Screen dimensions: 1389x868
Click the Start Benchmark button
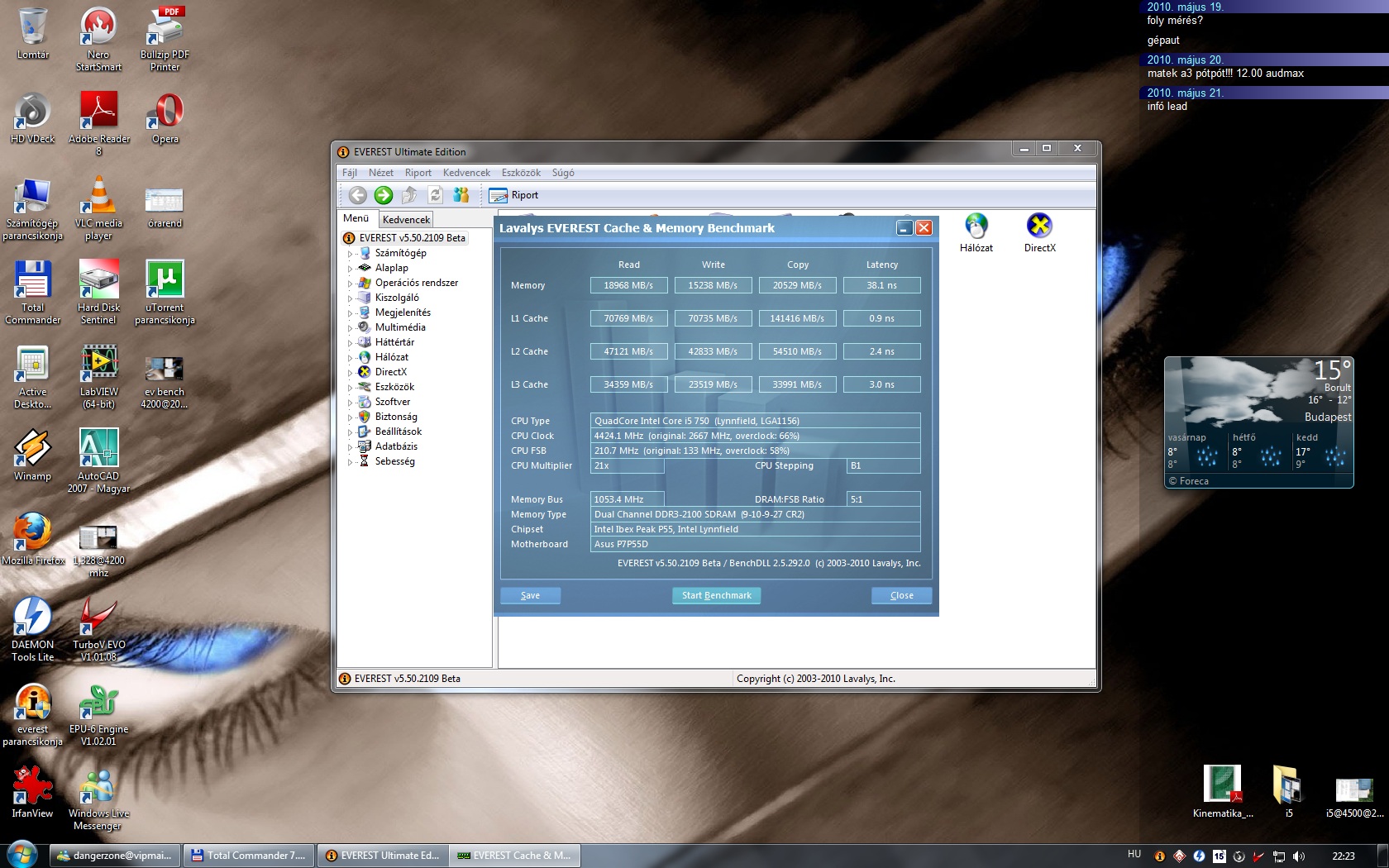(716, 595)
